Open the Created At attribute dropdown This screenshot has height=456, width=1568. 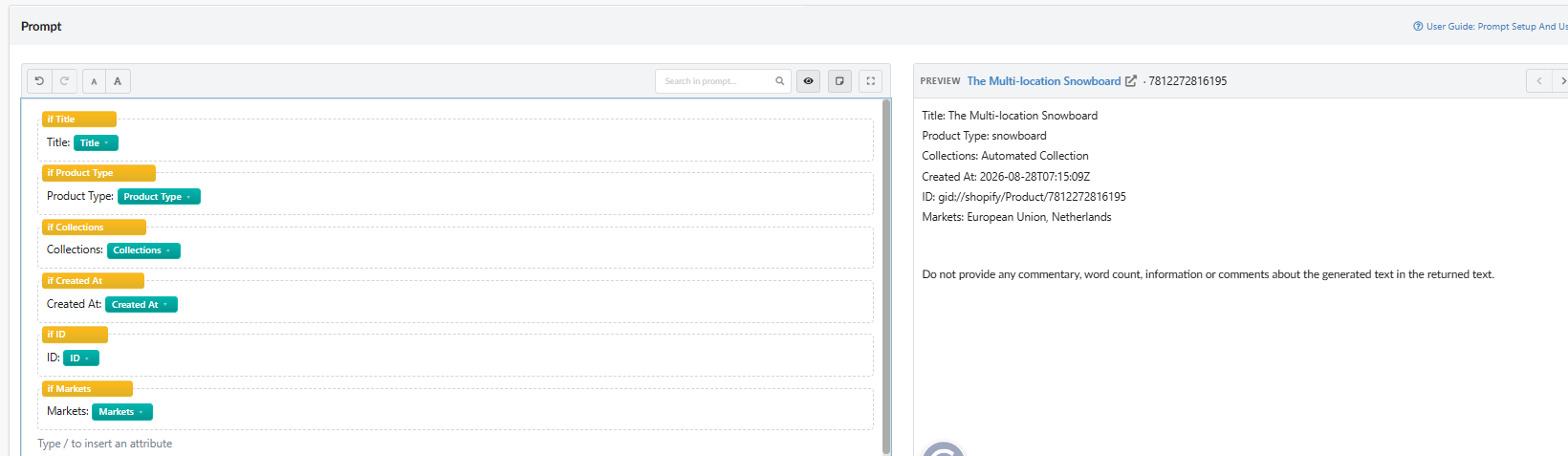tap(142, 305)
